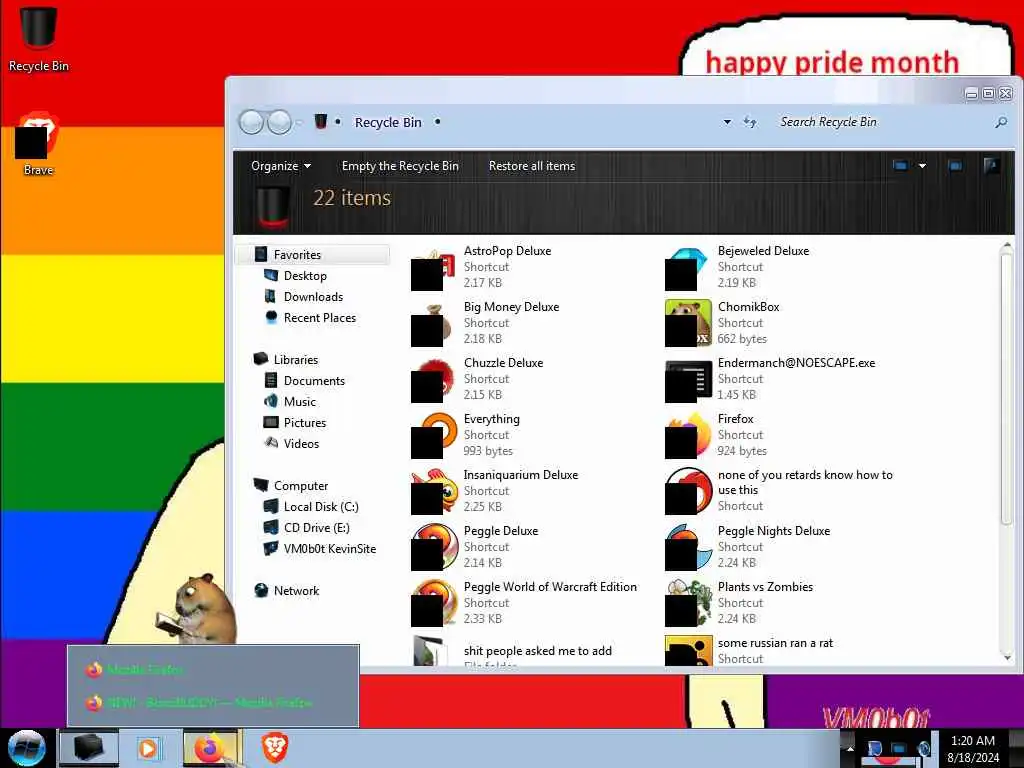Select the Plants vs Zombies icon
The image size is (1024, 768).
688,603
